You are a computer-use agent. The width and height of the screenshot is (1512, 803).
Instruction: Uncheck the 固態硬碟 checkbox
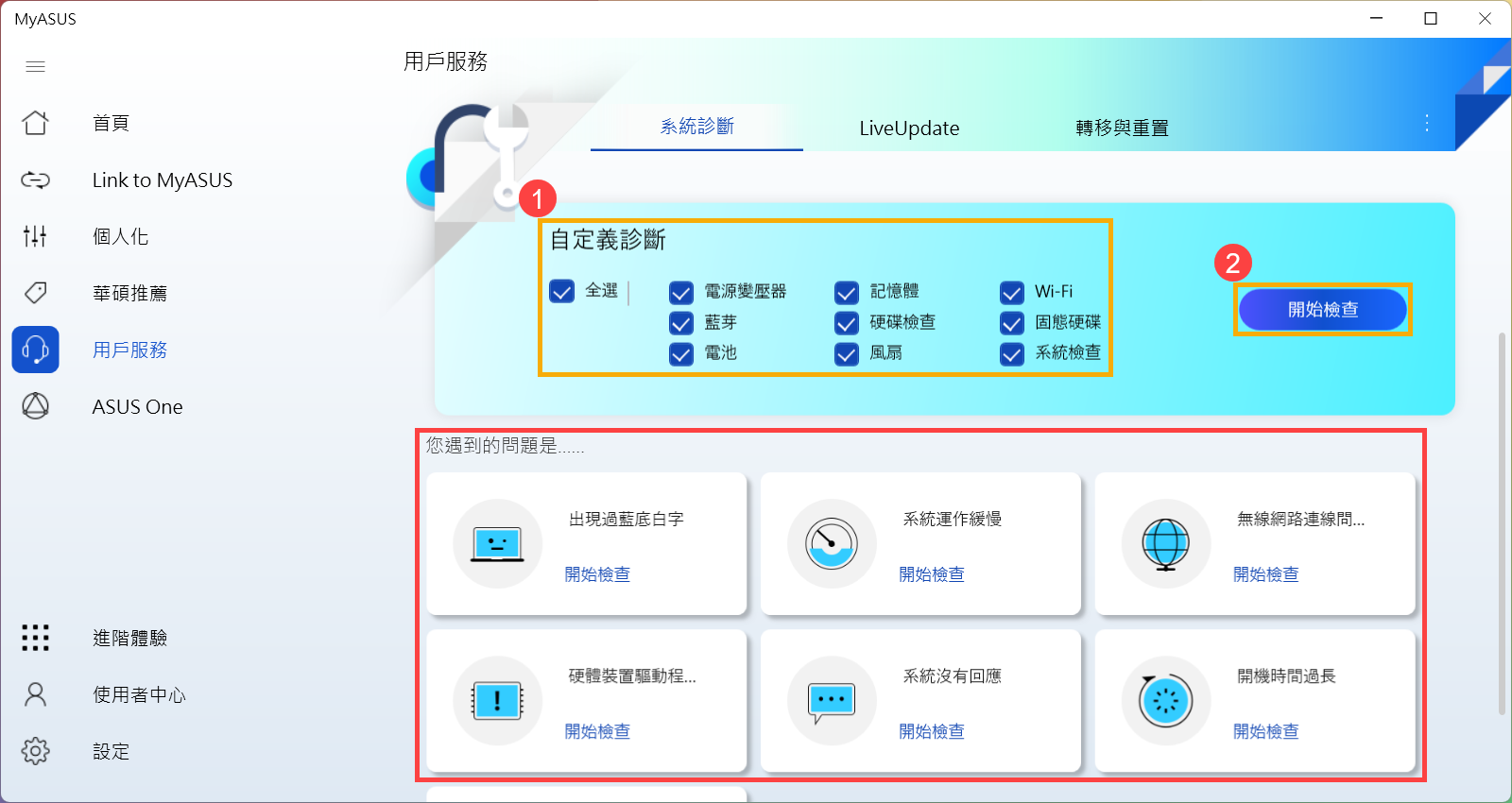[1012, 323]
